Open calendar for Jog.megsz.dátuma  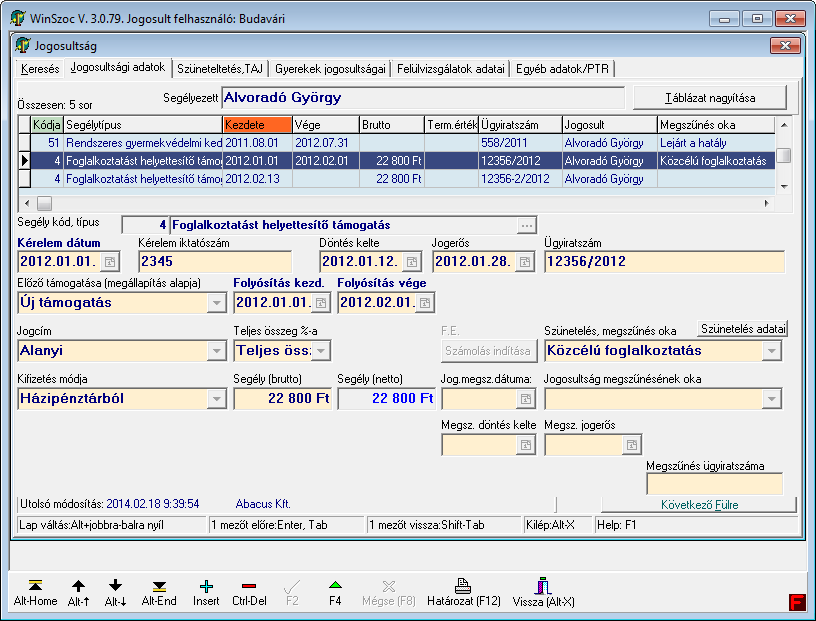tap(526, 399)
